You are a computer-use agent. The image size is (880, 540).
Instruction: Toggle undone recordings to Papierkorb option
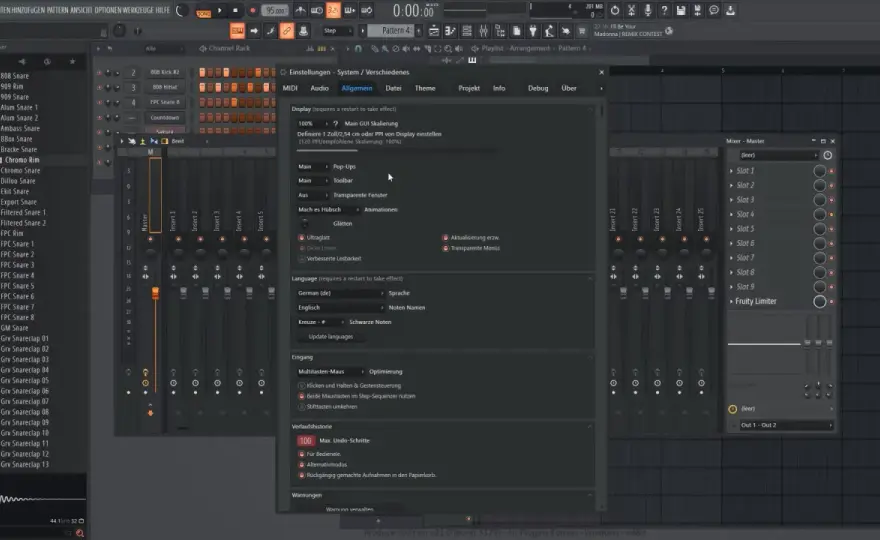(302, 475)
